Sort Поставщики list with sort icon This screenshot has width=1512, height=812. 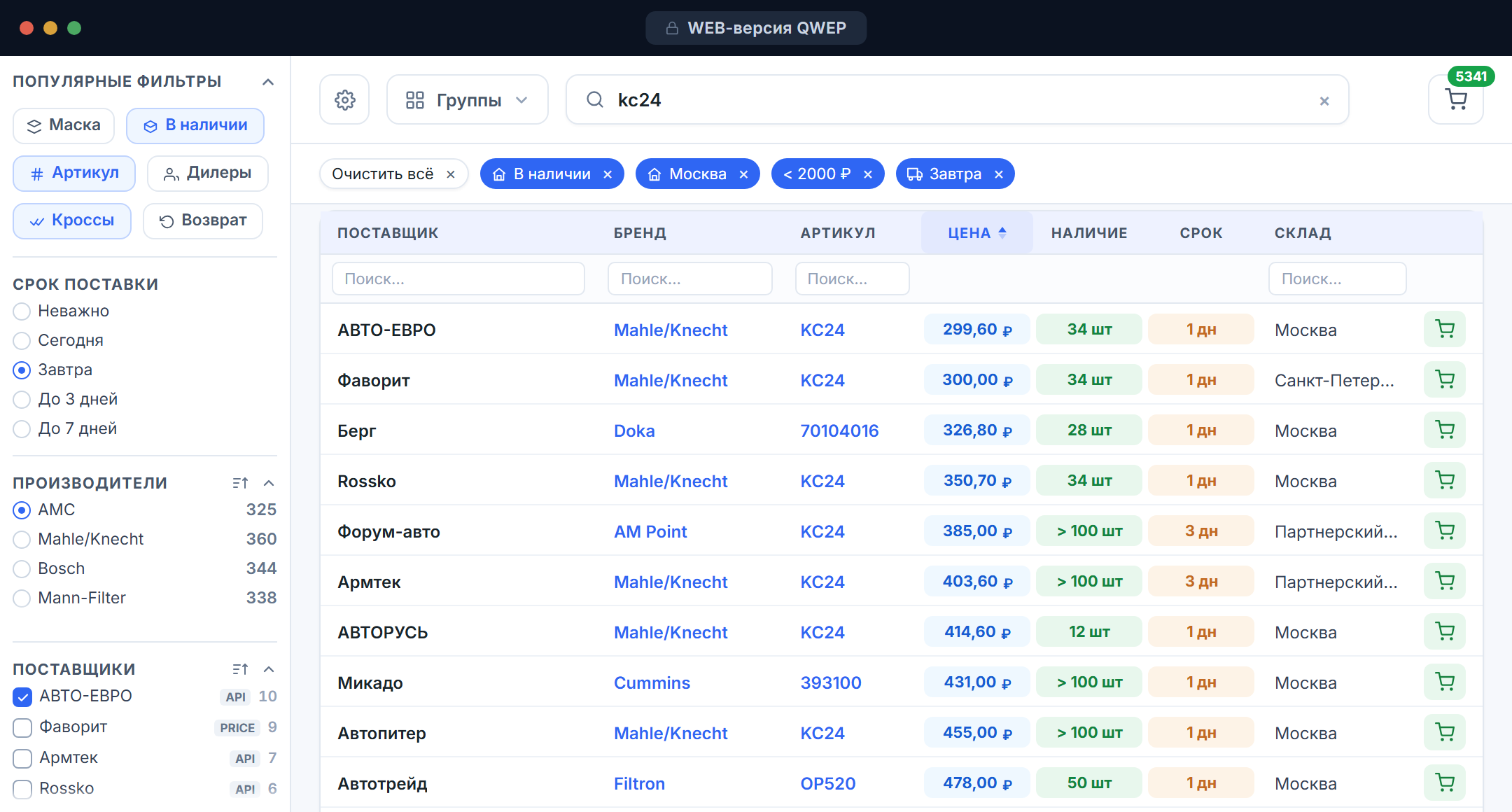click(x=240, y=669)
